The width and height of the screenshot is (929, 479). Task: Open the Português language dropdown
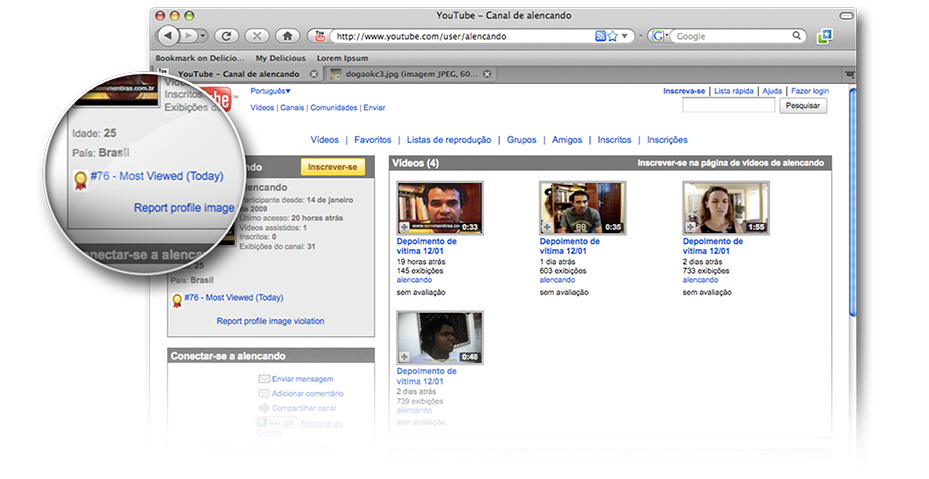271,91
